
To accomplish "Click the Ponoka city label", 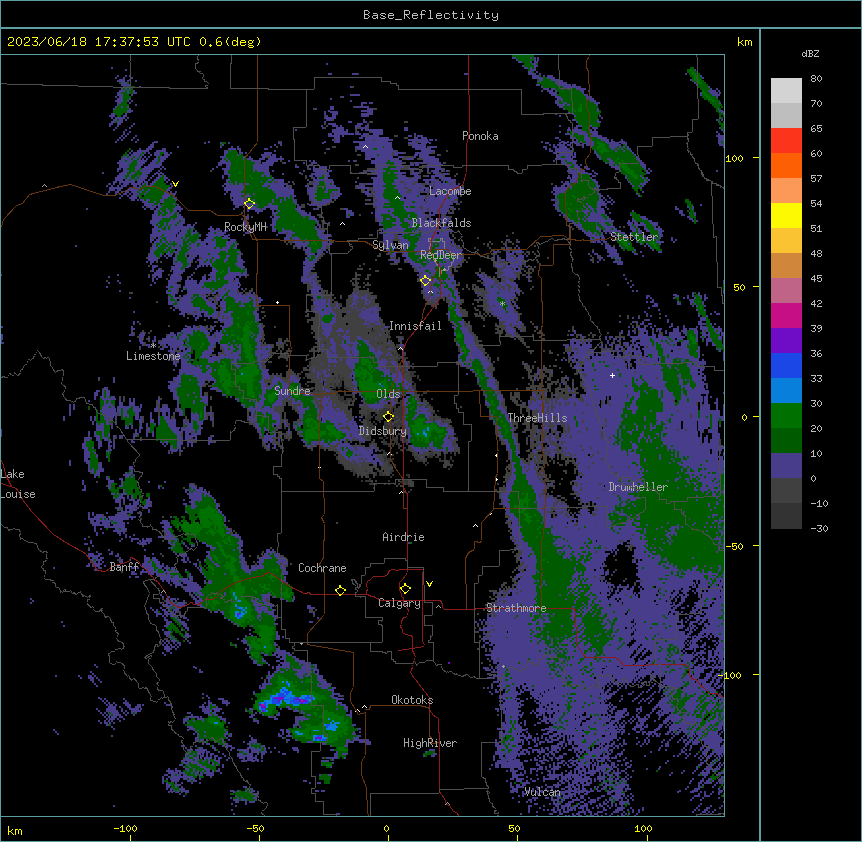I will click(x=480, y=136).
